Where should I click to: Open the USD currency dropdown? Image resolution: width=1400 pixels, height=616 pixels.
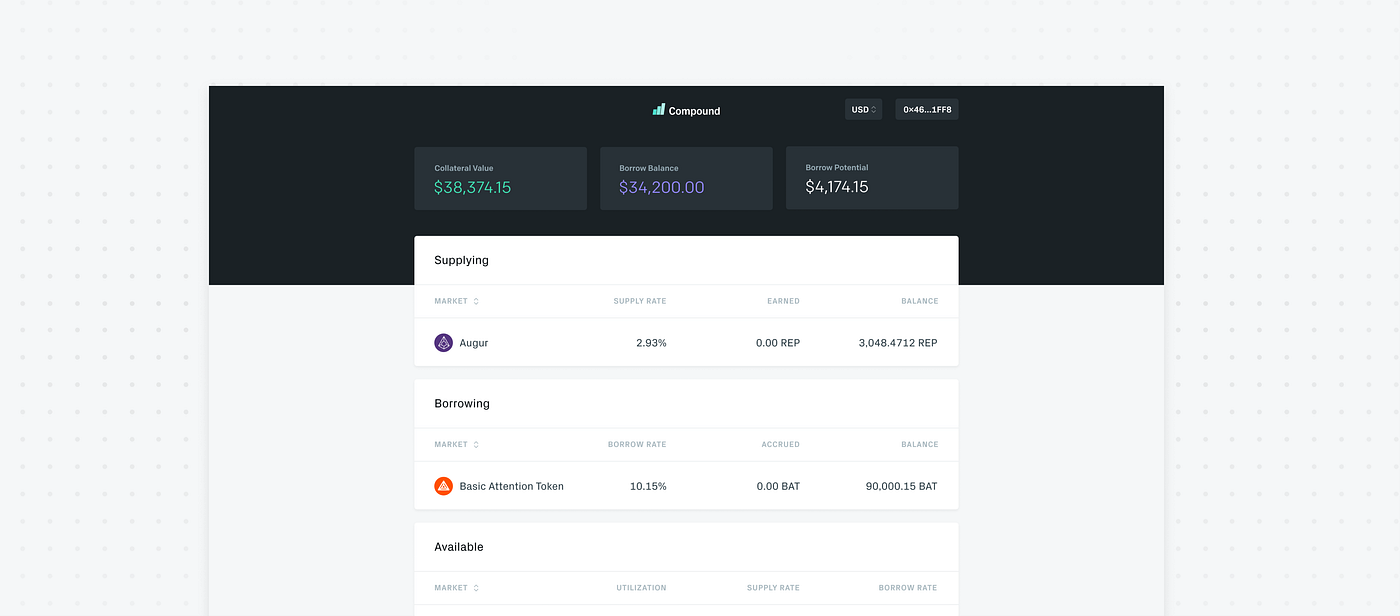point(863,110)
